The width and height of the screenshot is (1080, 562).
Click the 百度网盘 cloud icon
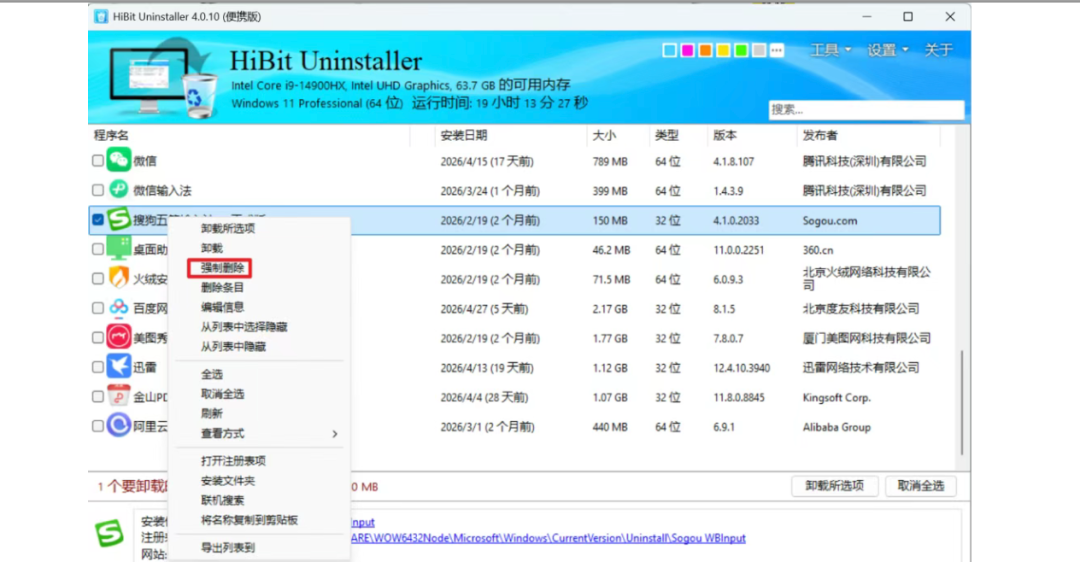[118, 308]
